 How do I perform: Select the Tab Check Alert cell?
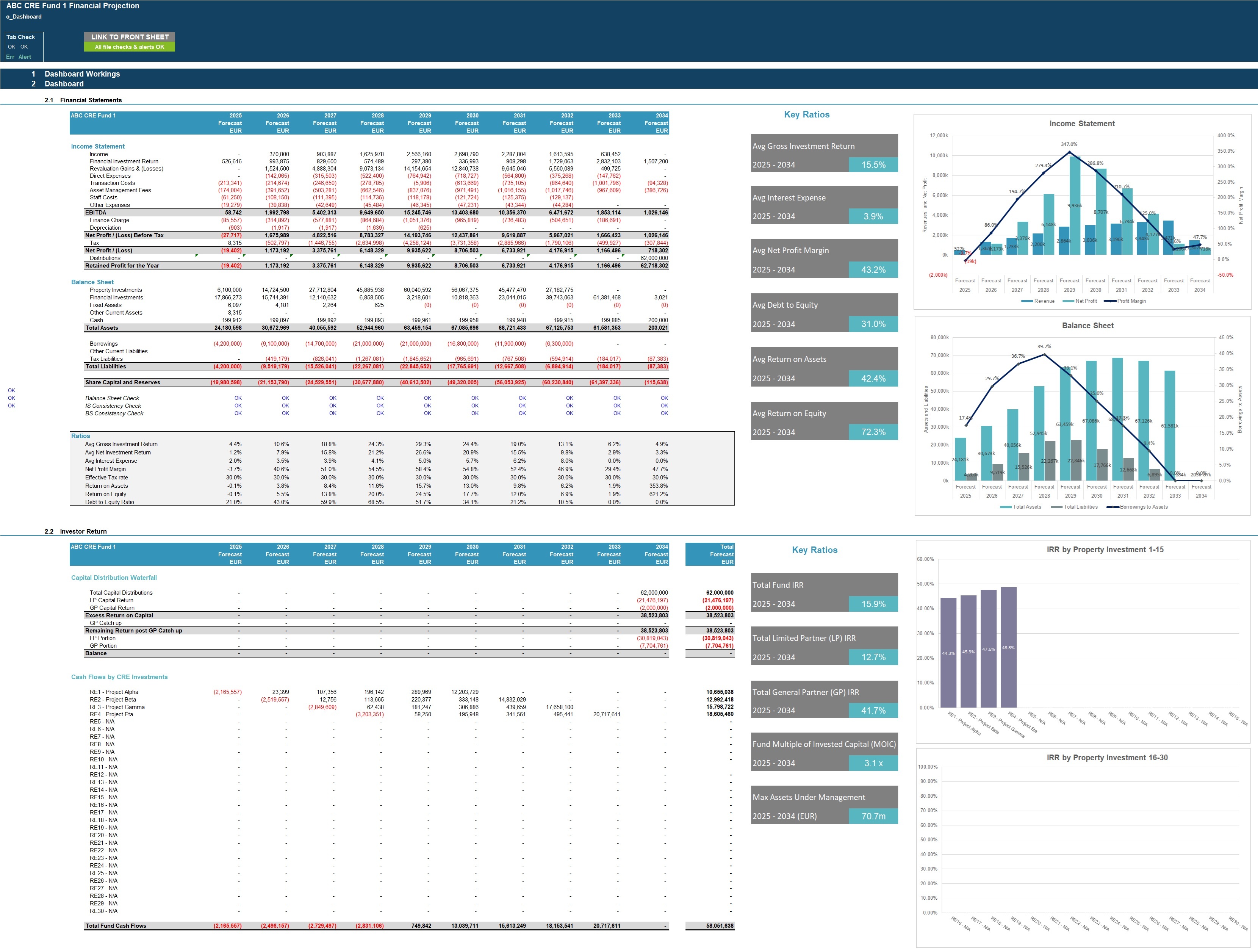(25, 57)
